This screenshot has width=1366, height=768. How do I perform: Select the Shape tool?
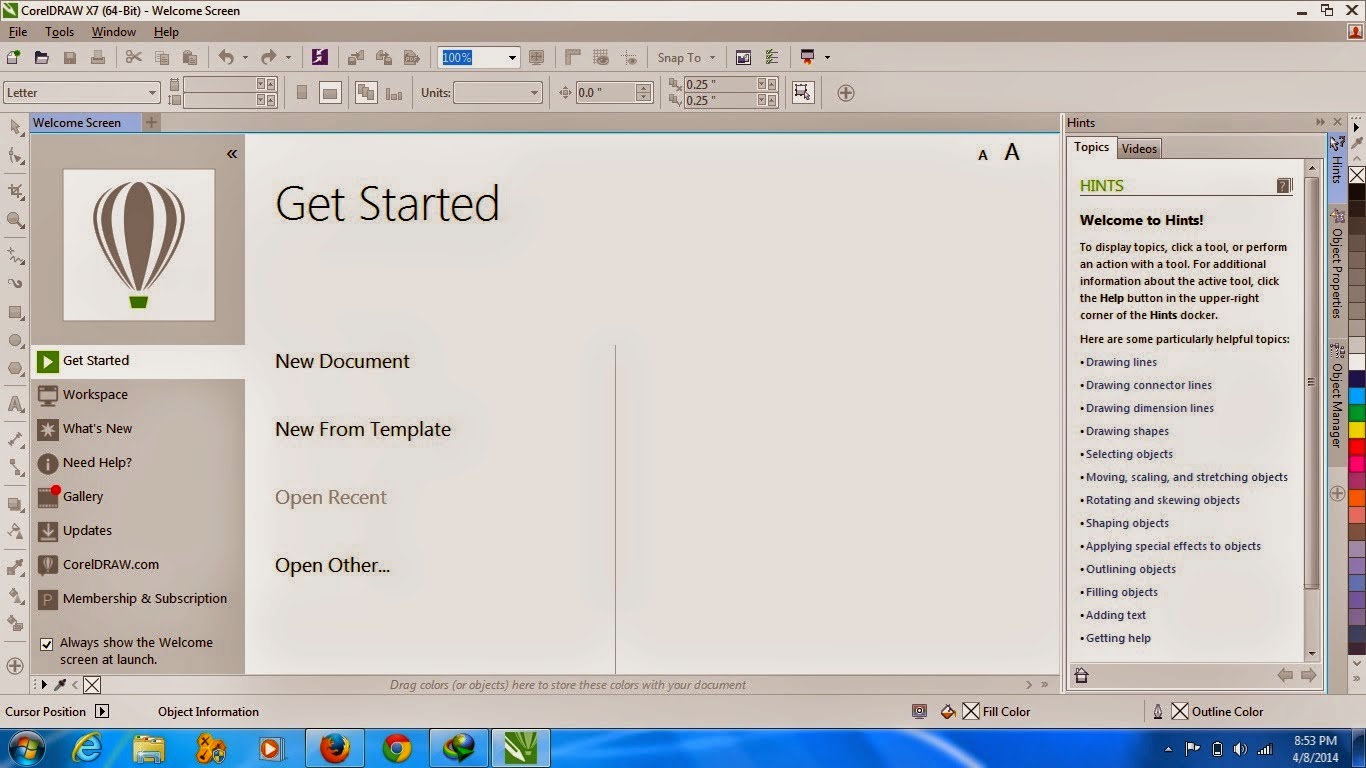pyautogui.click(x=14, y=156)
